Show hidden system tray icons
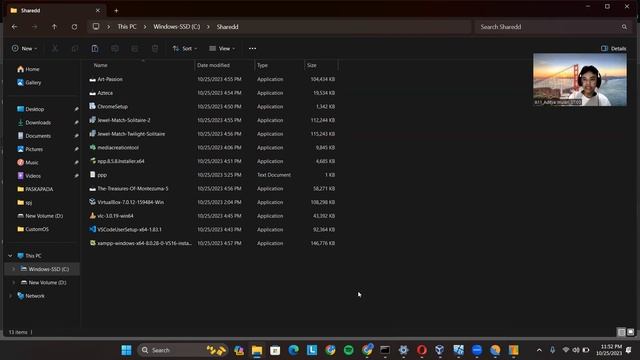 coord(539,350)
